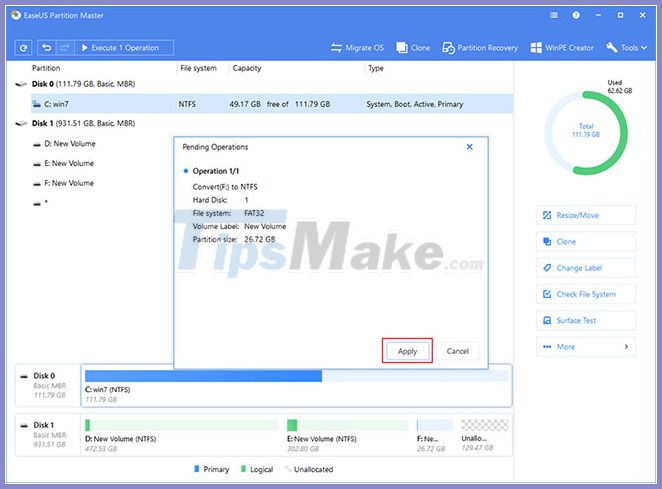The height and width of the screenshot is (489, 662).
Task: Cancel the pending operations dialog
Action: point(458,351)
